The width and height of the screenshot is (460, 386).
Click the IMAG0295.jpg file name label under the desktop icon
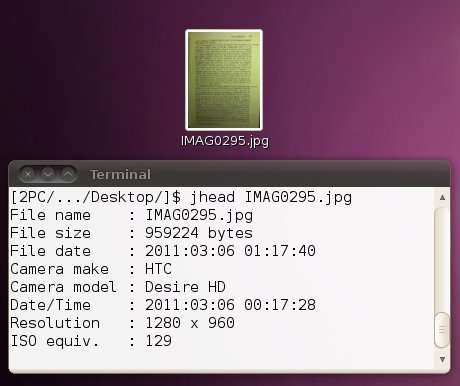coord(225,141)
